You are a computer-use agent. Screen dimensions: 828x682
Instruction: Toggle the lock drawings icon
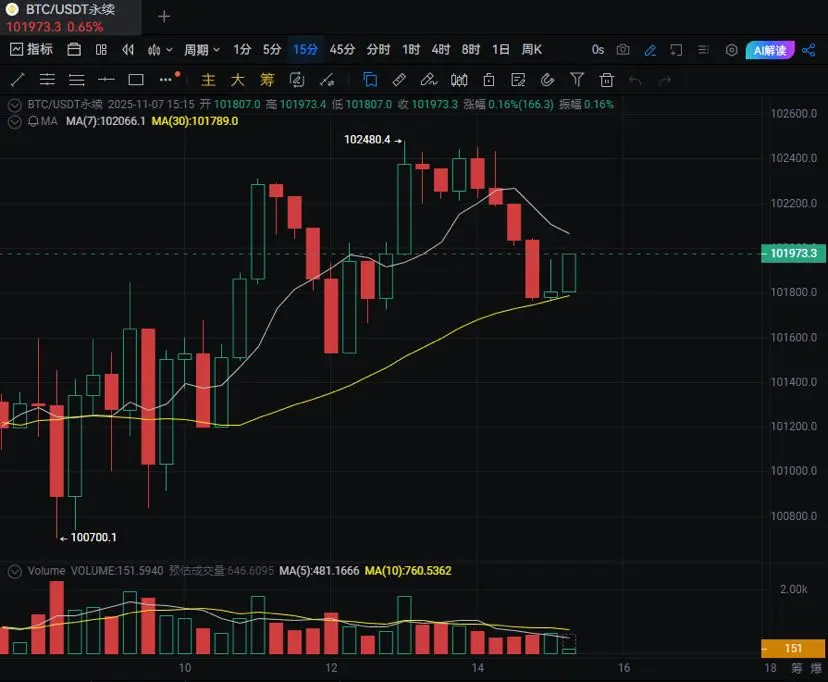489,80
